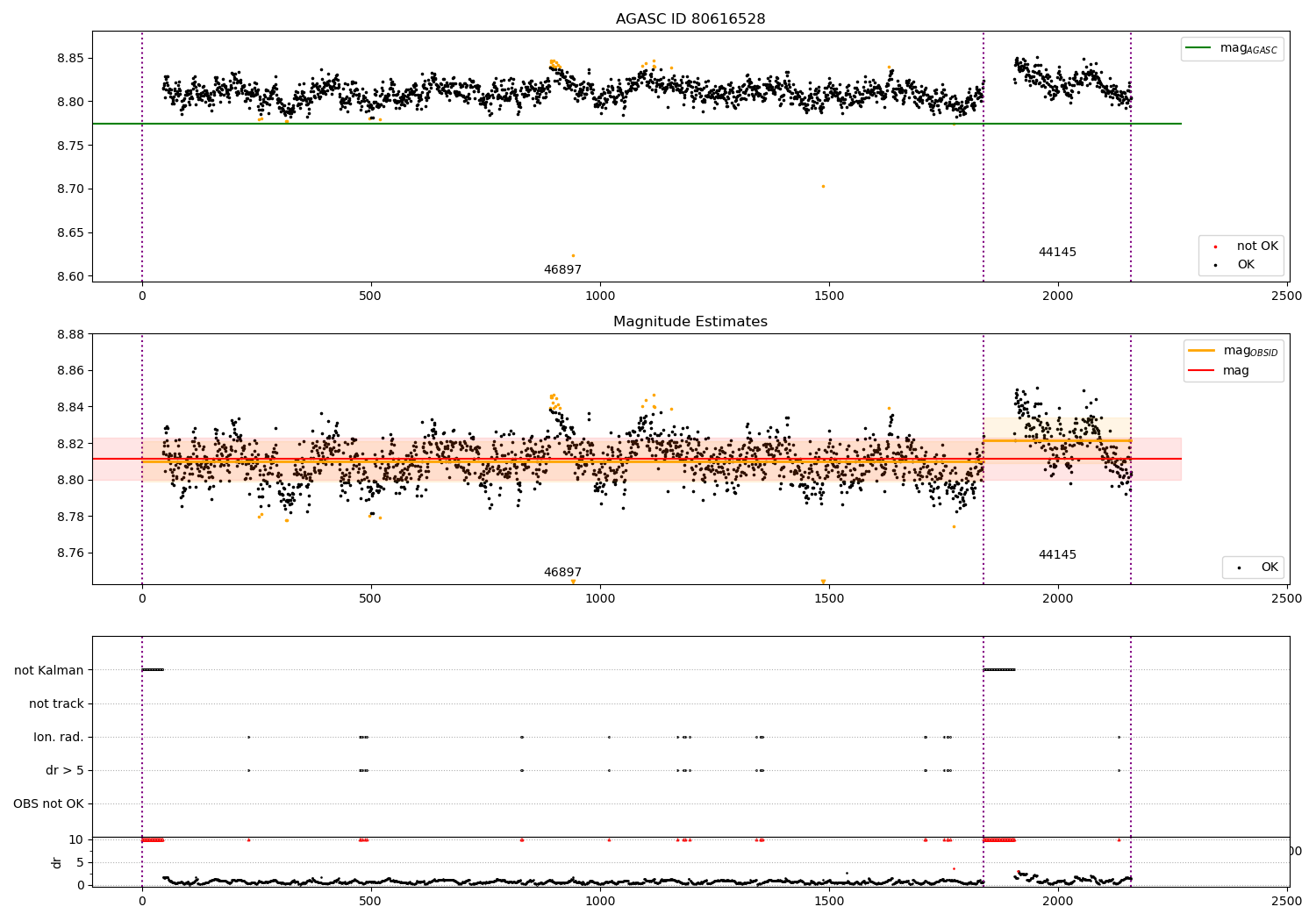Click the 'not track' axis label

pyautogui.click(x=56, y=703)
